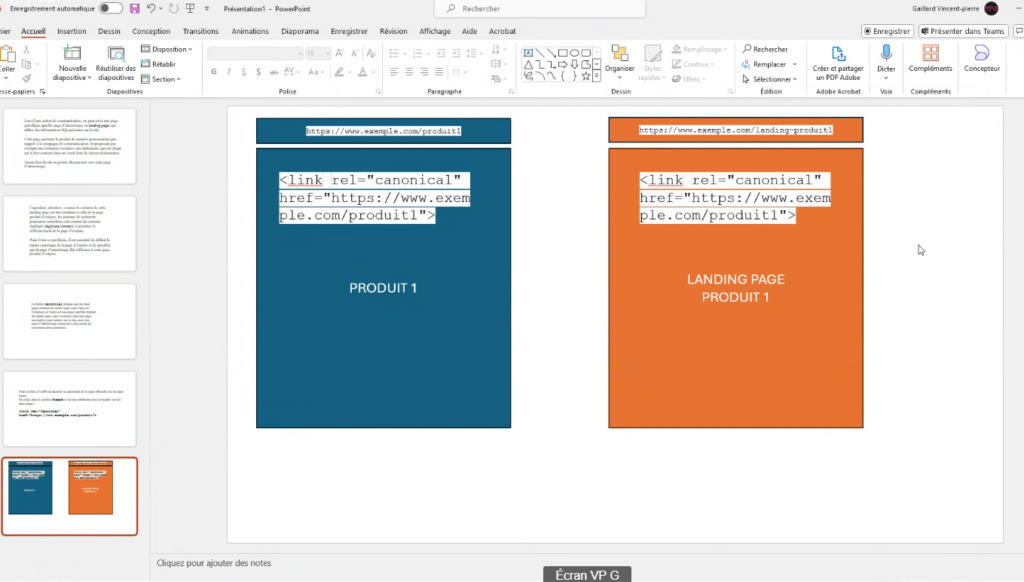
Task: Click the Undo arrow icon
Action: pos(151,8)
